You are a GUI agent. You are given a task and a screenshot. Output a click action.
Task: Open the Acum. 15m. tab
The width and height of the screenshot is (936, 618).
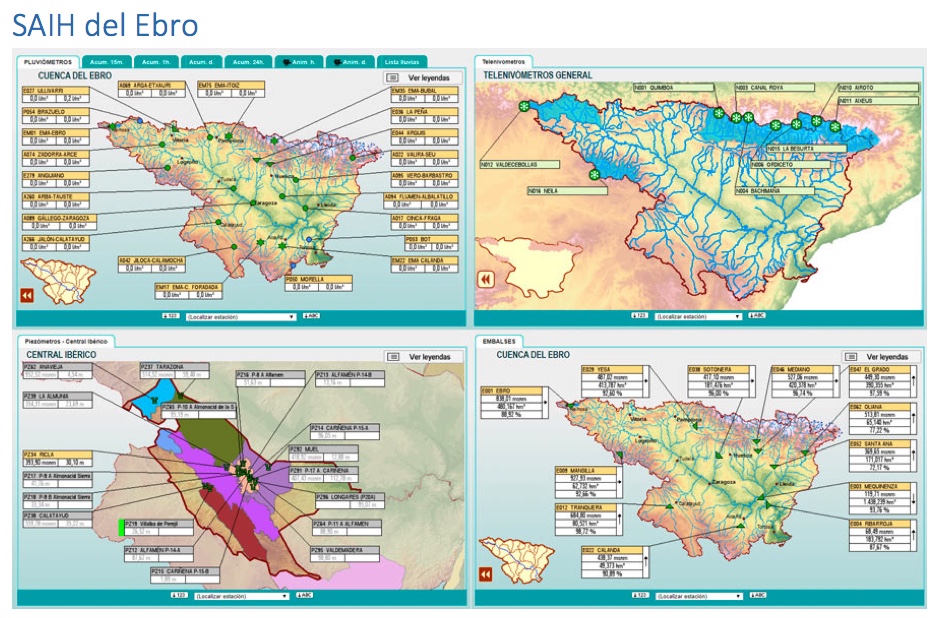[x=107, y=62]
